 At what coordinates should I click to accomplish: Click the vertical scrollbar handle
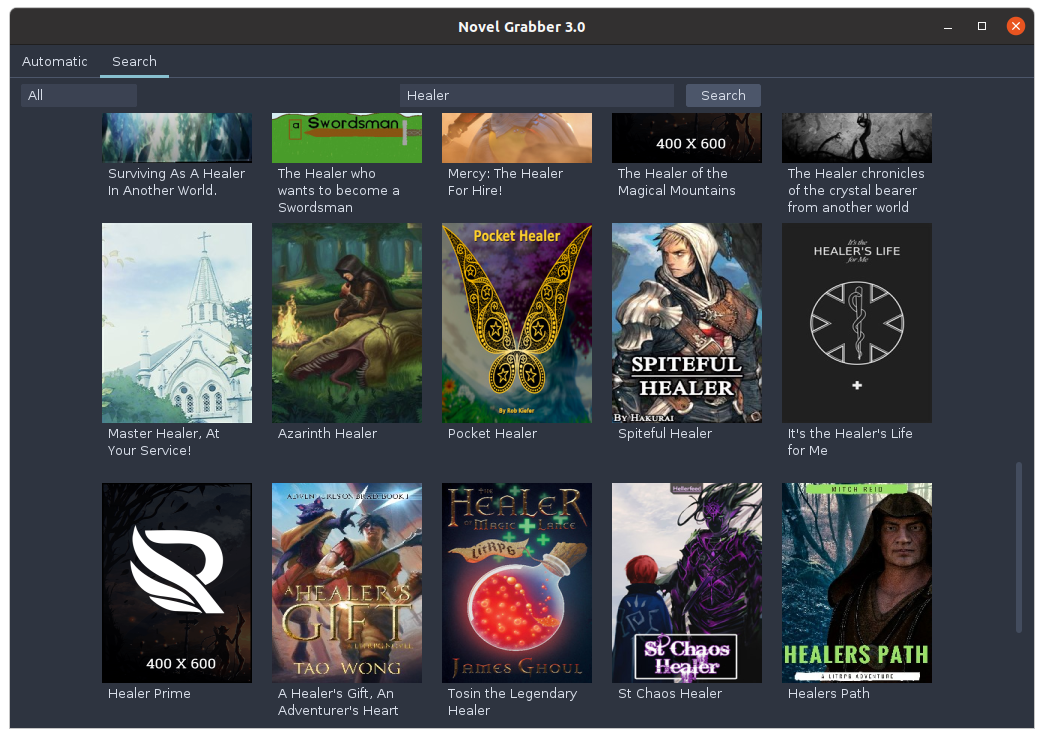tap(1019, 547)
